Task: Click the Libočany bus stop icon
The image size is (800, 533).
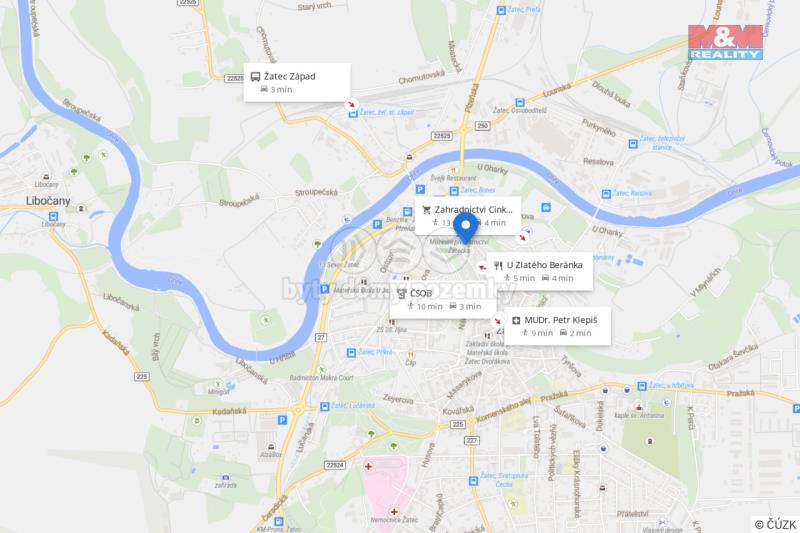Action: coord(53,216)
